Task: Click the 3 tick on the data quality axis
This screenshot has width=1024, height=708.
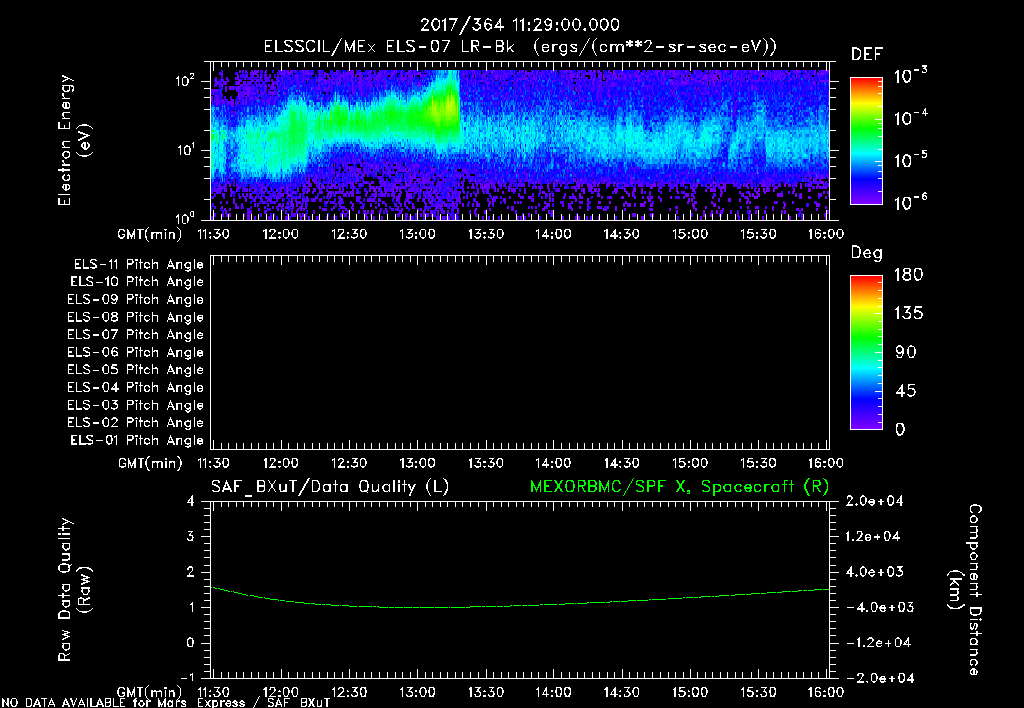Action: click(x=191, y=536)
